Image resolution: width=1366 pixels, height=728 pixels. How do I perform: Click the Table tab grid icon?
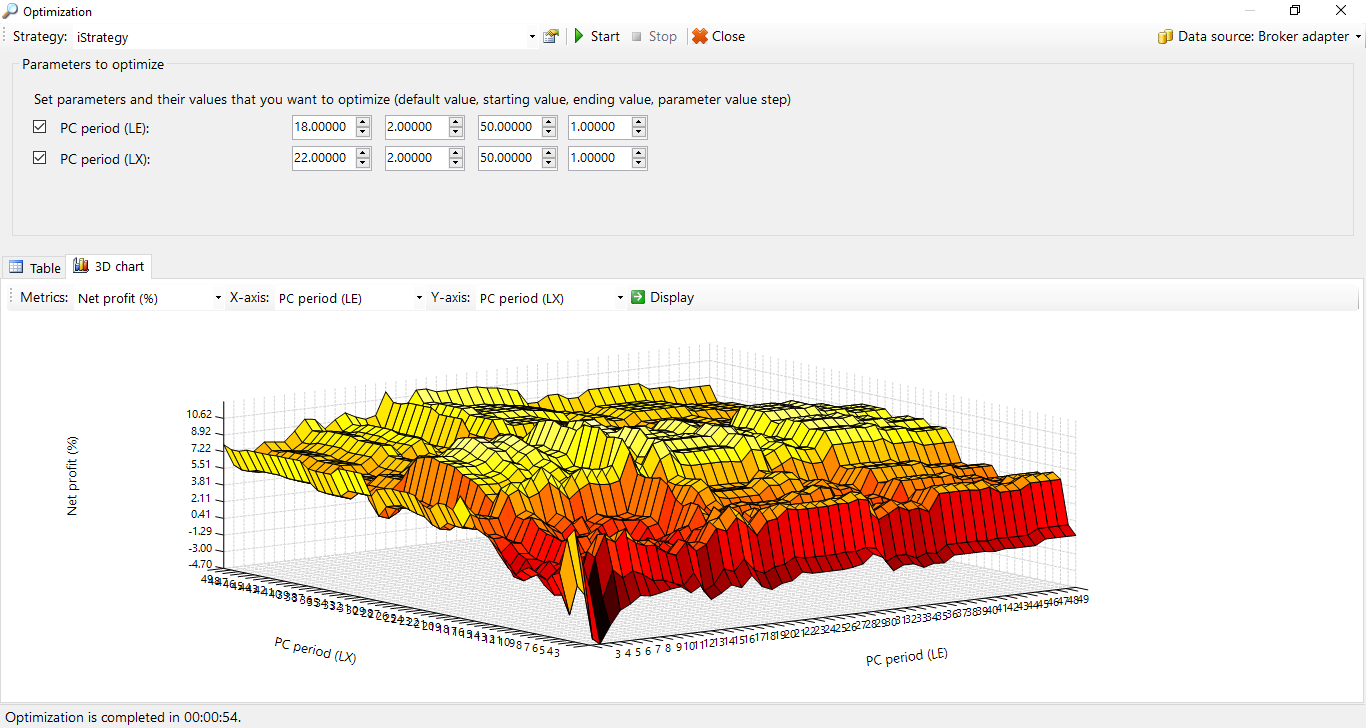coord(16,267)
